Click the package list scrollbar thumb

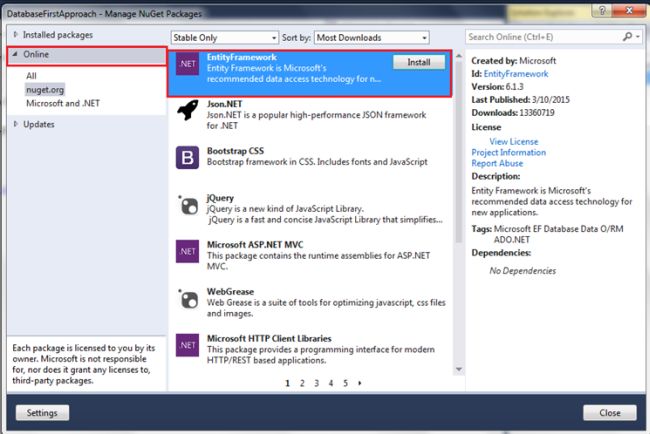tap(459, 151)
